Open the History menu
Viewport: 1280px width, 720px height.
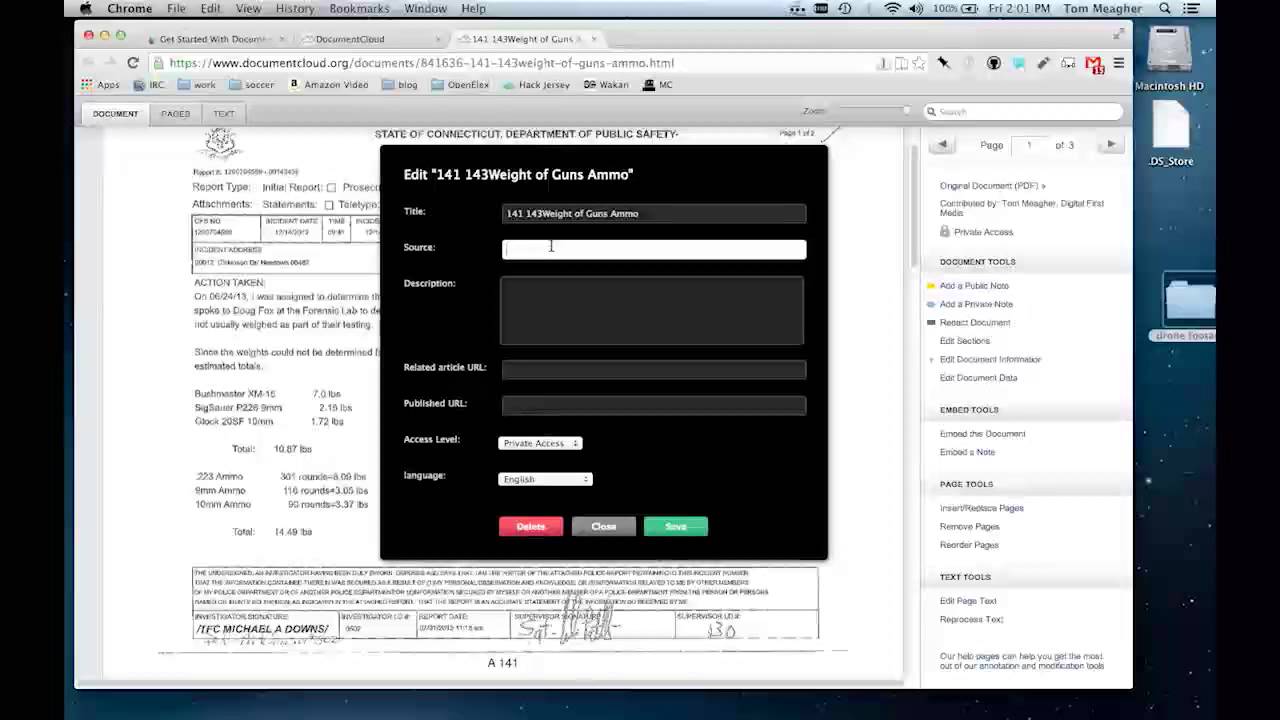point(295,8)
